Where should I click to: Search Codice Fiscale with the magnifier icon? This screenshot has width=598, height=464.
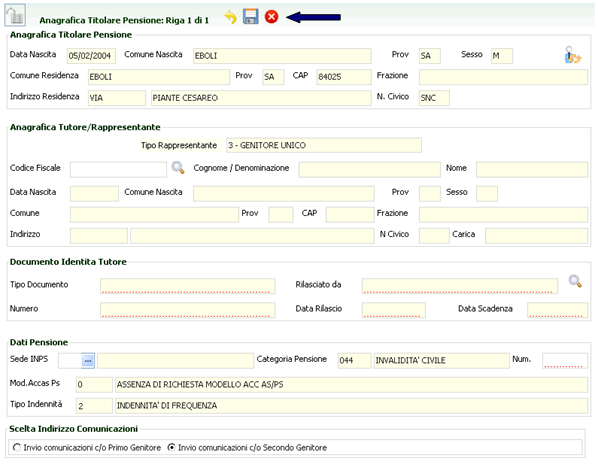(x=178, y=168)
